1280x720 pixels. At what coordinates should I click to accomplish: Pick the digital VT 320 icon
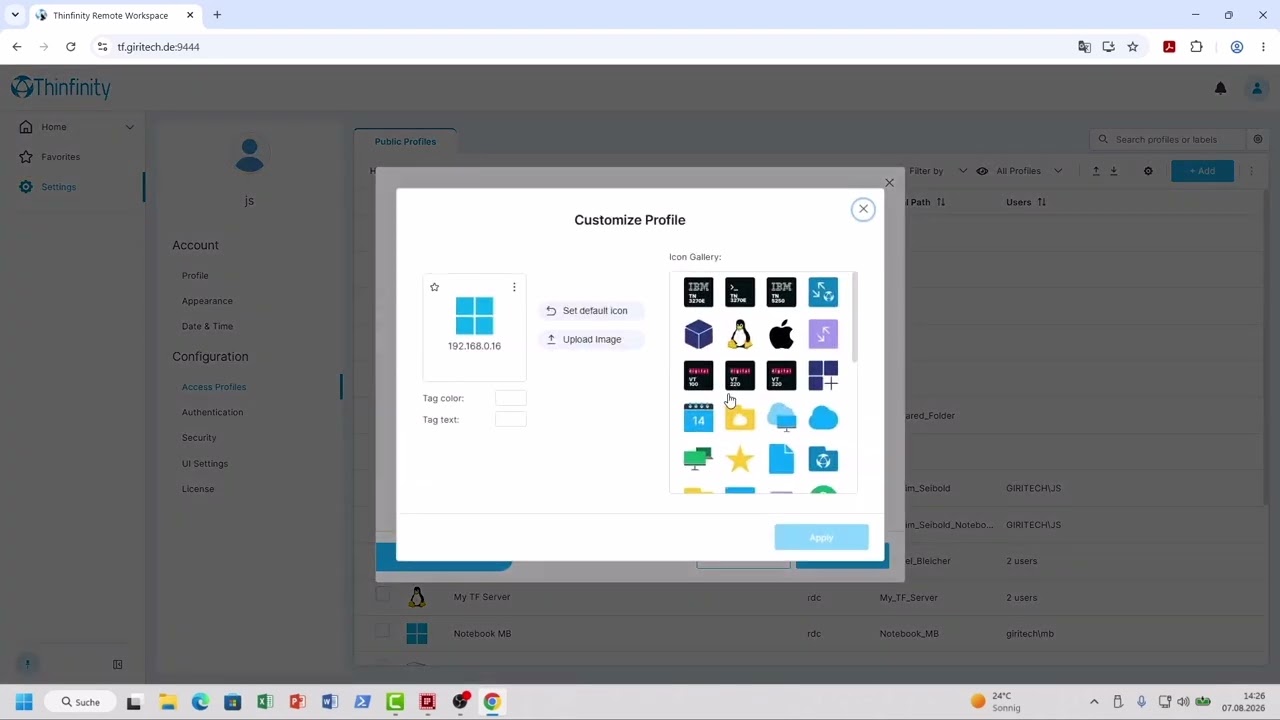pyautogui.click(x=781, y=376)
